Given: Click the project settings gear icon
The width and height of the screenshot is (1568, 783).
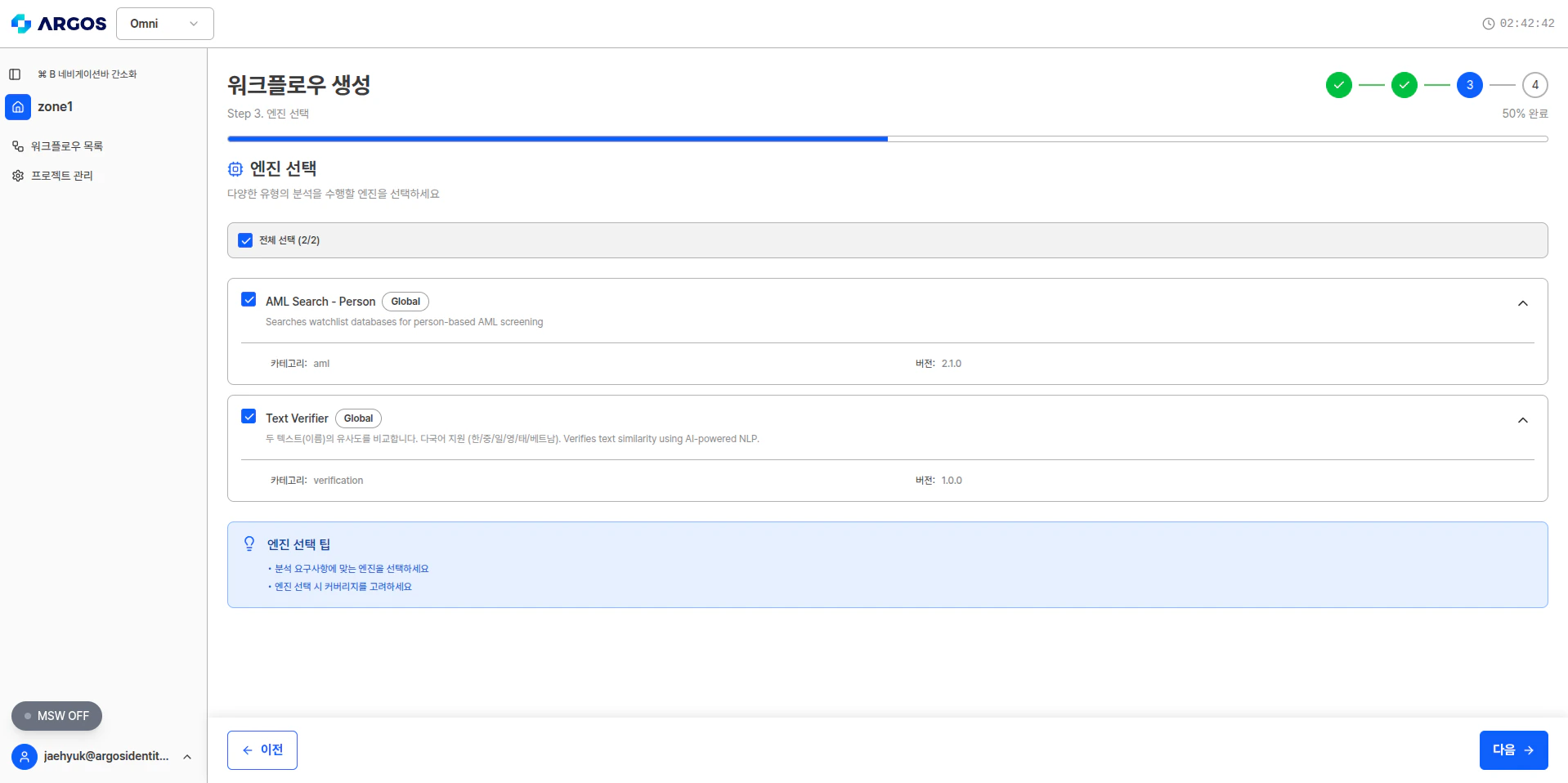Looking at the screenshot, I should coord(18,176).
